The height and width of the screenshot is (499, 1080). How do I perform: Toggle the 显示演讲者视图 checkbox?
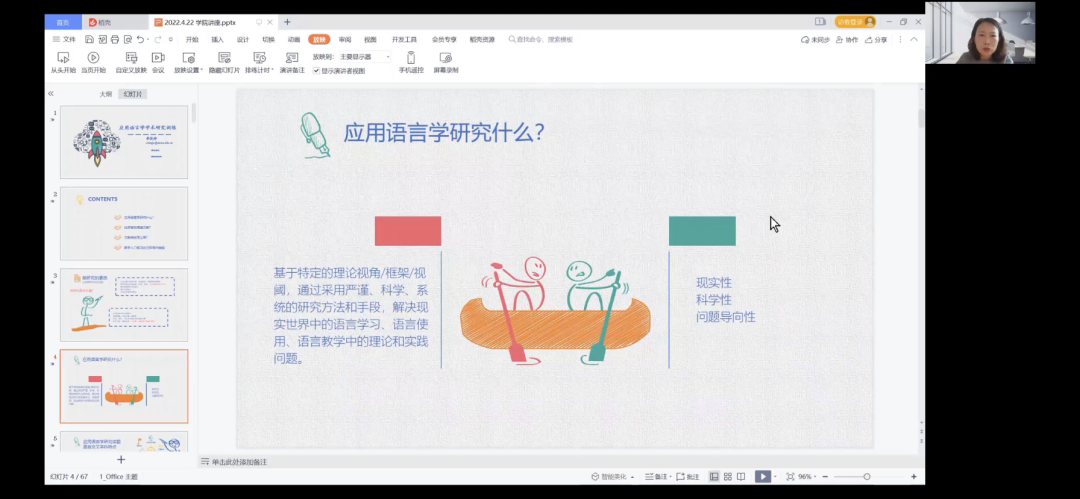tap(317, 71)
